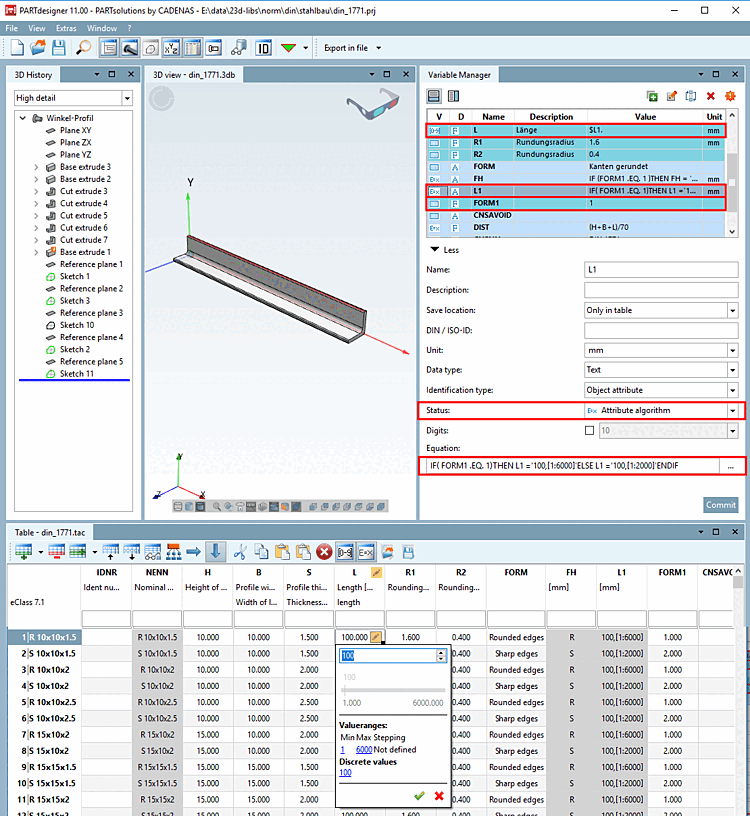Click the length value slider in popup
The width and height of the screenshot is (750, 816).
click(x=391, y=690)
